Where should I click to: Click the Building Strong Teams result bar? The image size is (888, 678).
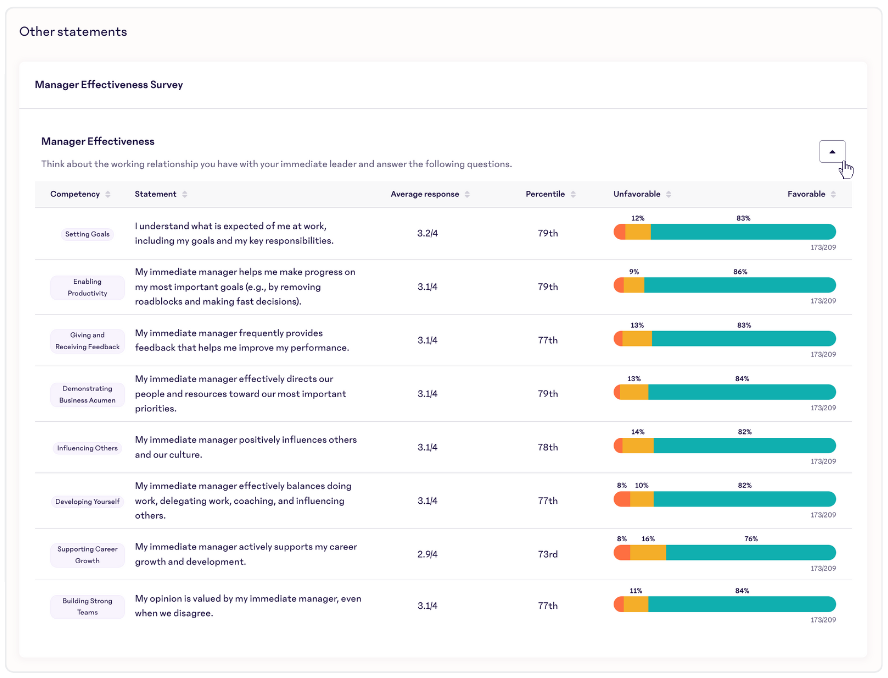(x=725, y=604)
